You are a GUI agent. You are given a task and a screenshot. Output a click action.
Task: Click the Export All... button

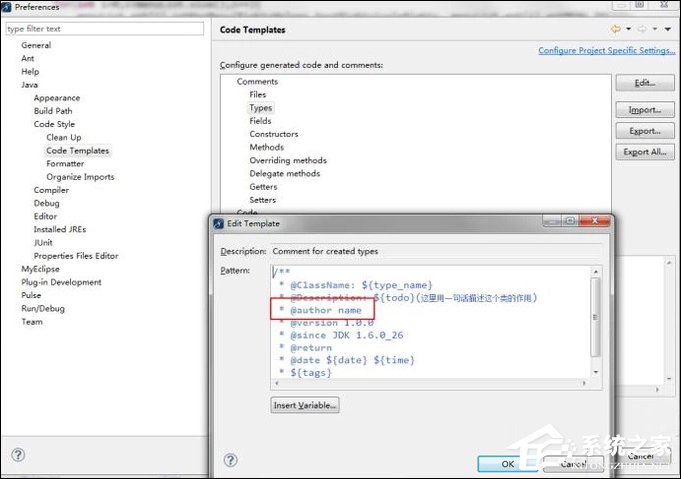click(645, 152)
